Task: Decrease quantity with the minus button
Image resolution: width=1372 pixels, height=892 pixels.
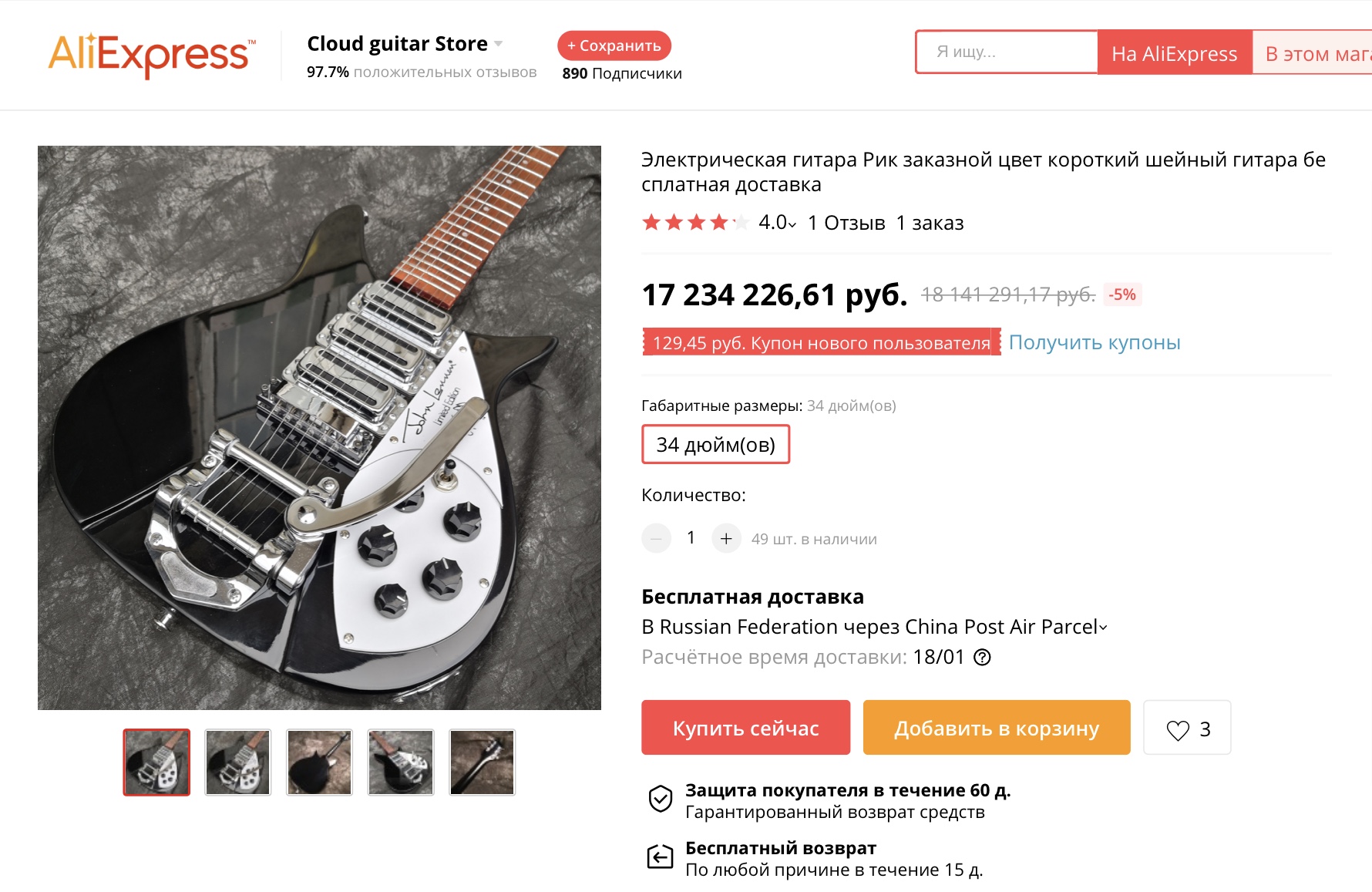Action: [x=656, y=538]
